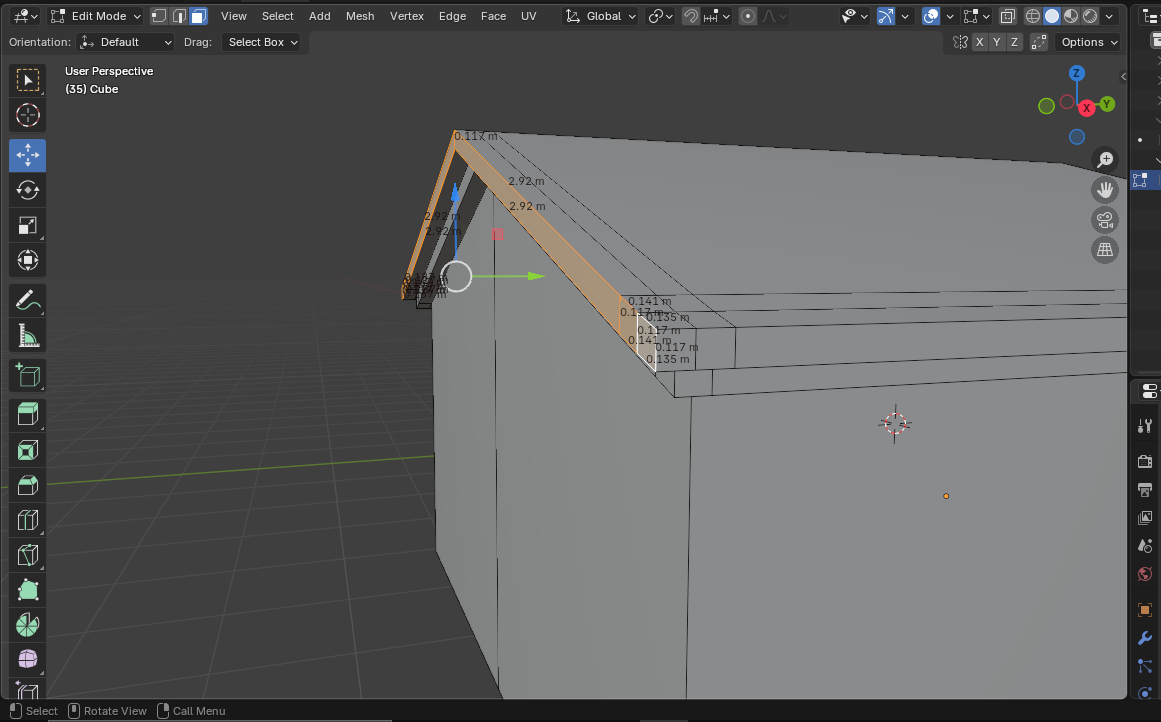The height and width of the screenshot is (722, 1161).
Task: Select the Extrude Region tool
Action: pyautogui.click(x=27, y=415)
